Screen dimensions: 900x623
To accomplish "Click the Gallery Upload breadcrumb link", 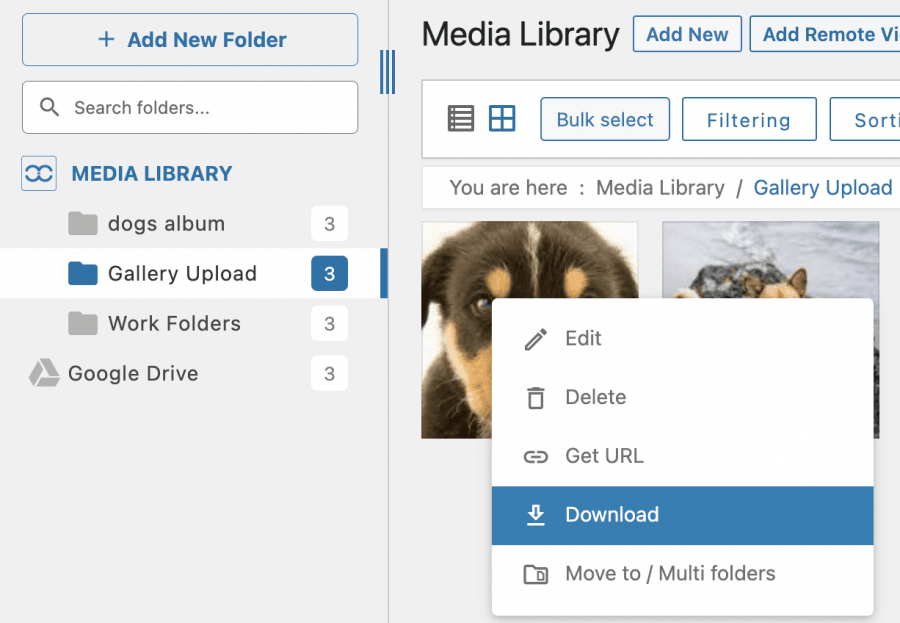I will [822, 188].
